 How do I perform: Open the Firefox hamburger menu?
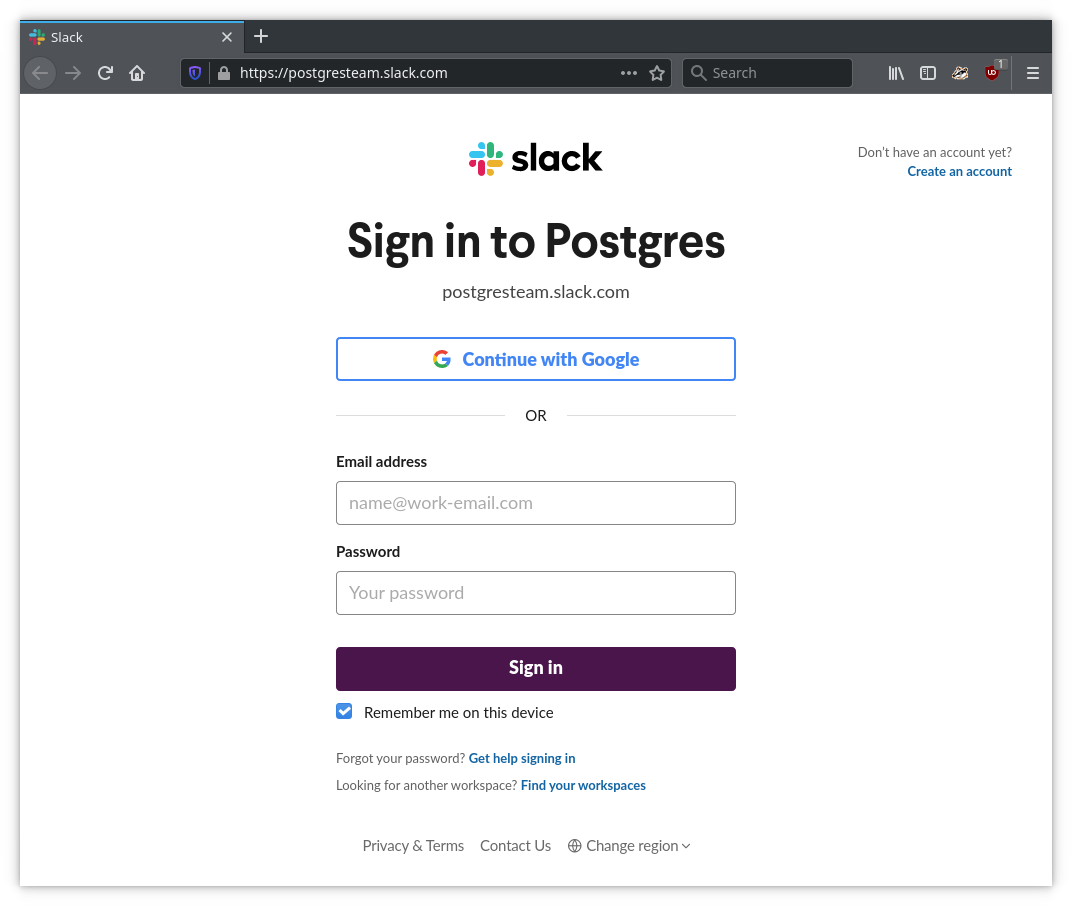(1033, 73)
